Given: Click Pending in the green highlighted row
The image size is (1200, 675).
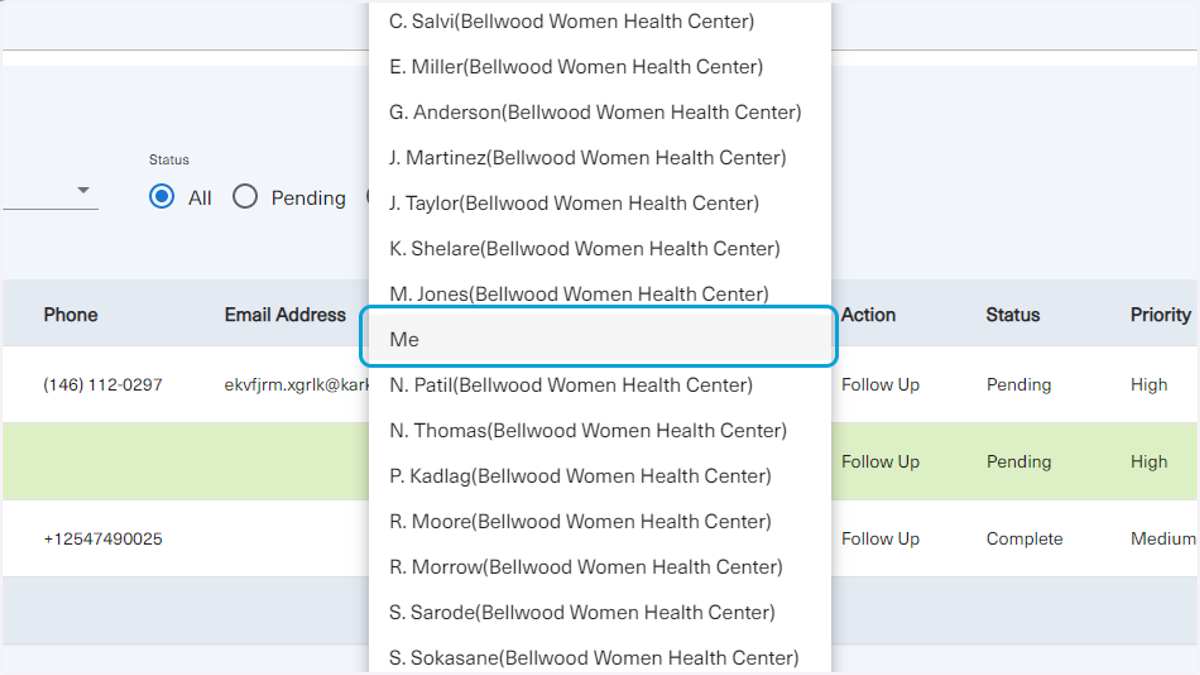Looking at the screenshot, I should (1019, 462).
